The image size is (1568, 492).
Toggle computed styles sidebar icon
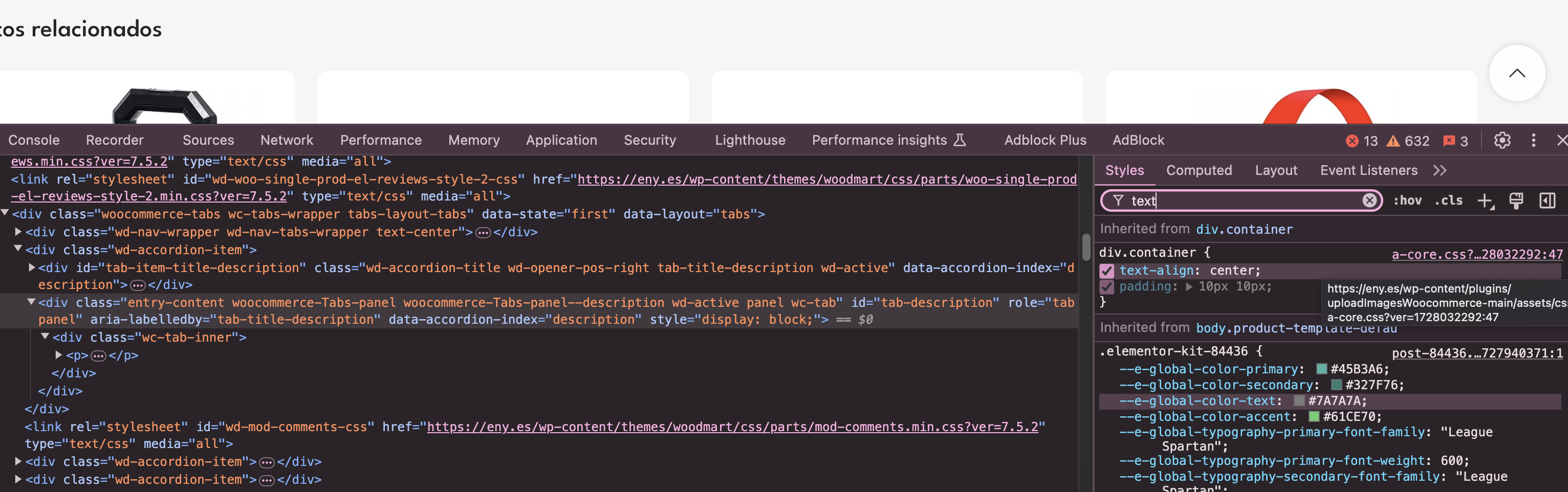point(1547,200)
